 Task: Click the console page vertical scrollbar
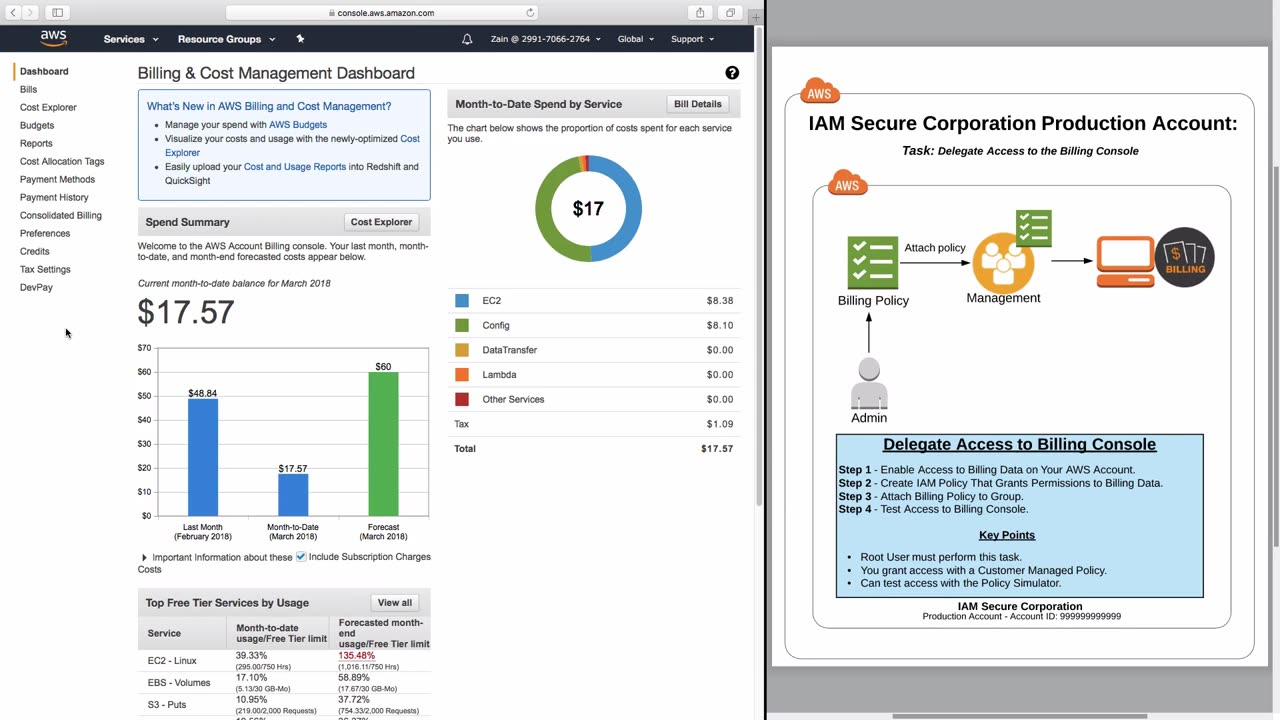(x=759, y=267)
